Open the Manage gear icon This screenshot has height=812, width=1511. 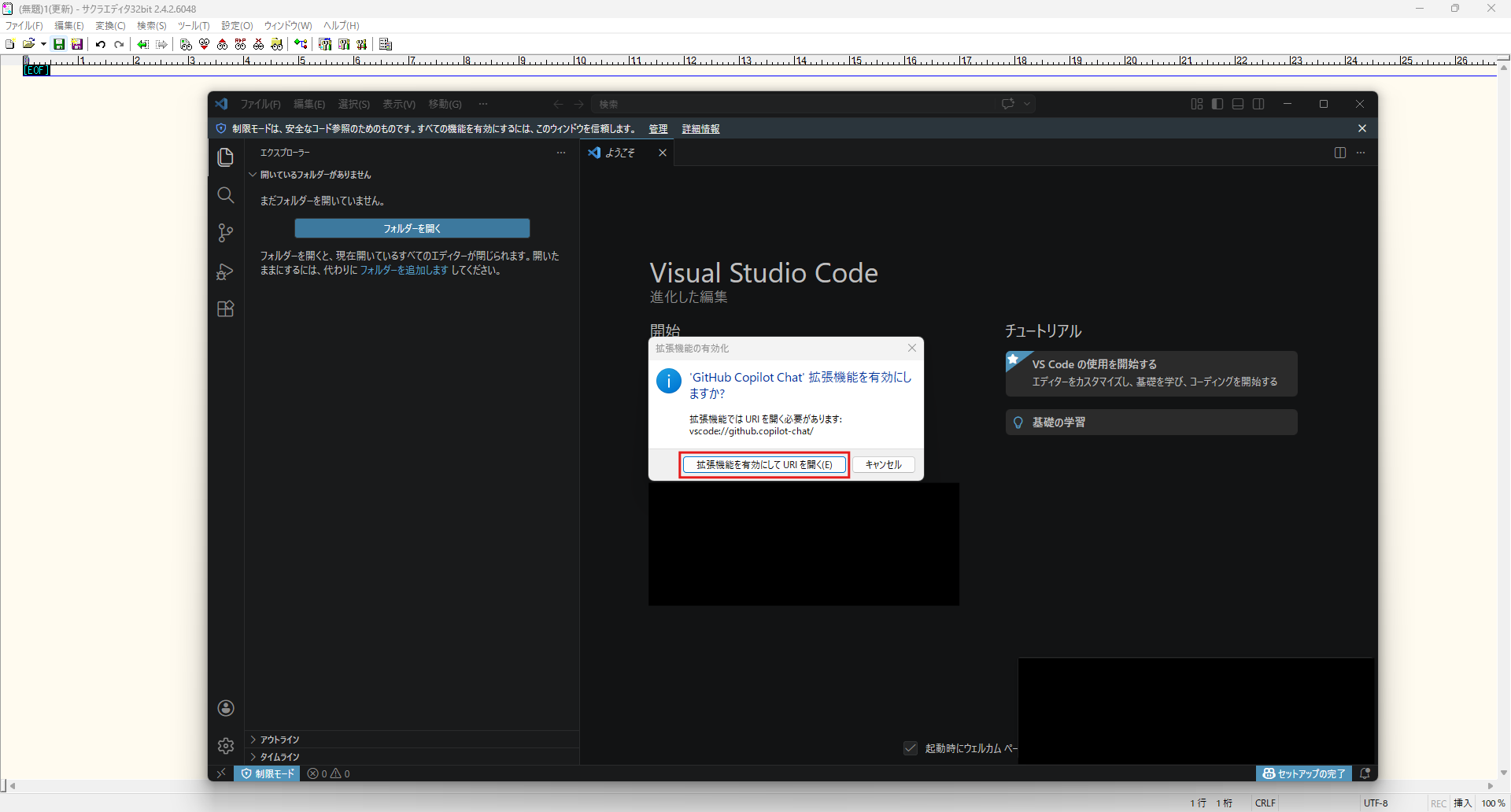click(x=226, y=745)
